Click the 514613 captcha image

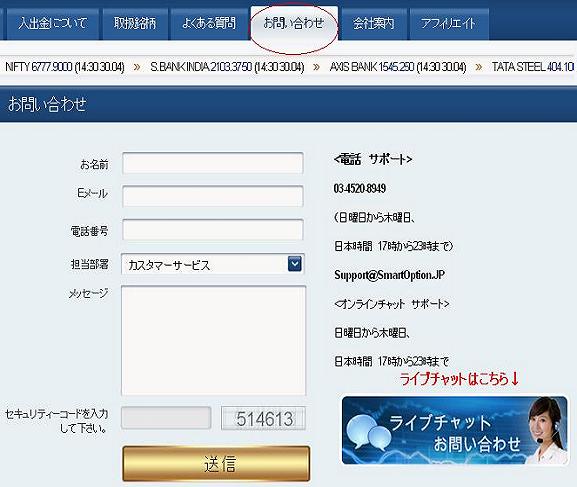click(x=263, y=419)
